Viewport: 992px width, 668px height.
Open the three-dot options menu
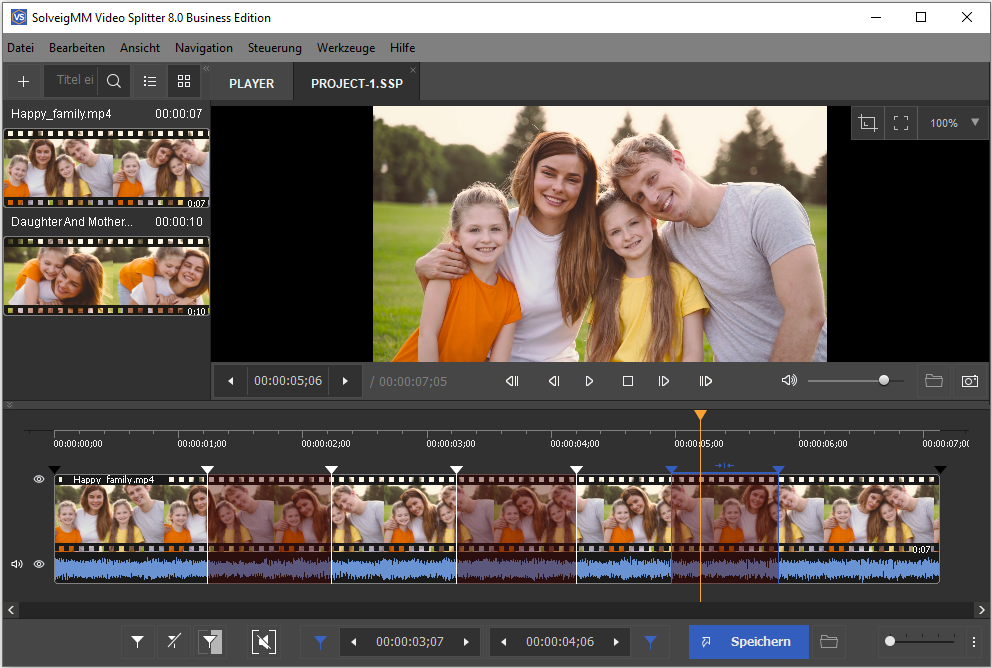pos(974,642)
